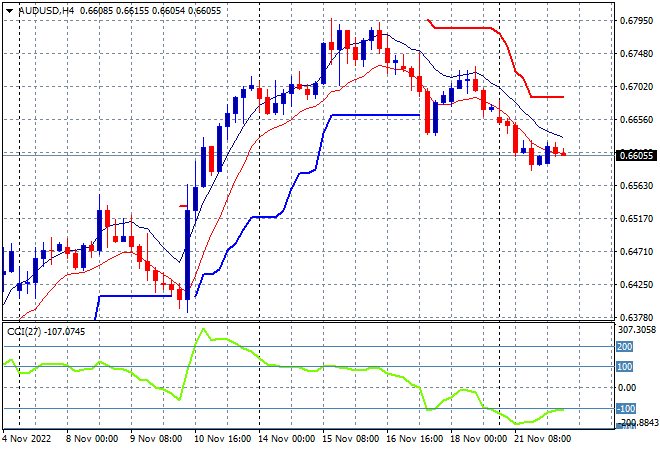Viewport: 660px width, 450px height.
Task: Click the flat thick red resistance line at right end
Action: (547, 97)
